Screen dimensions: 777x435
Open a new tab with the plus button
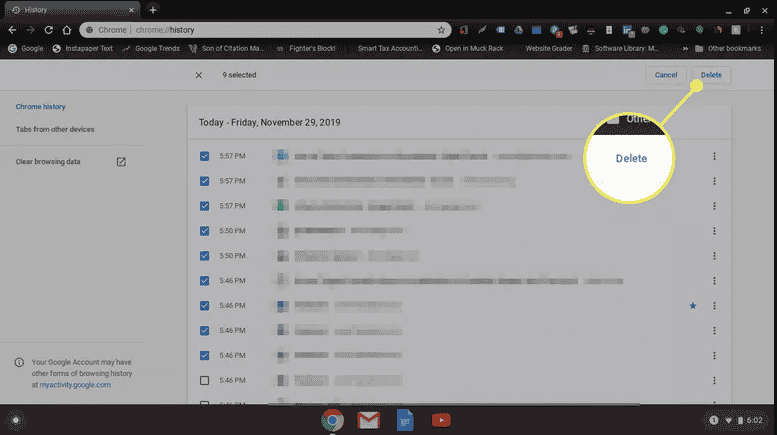(153, 10)
